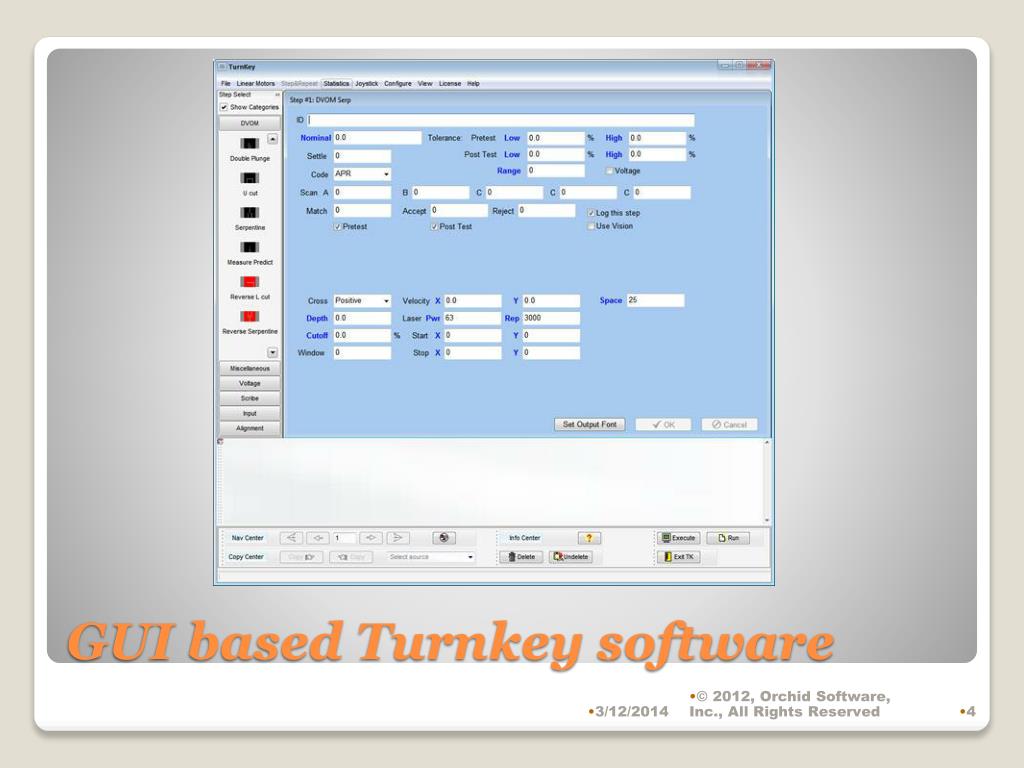Choose the Serpentine cut icon

[249, 212]
